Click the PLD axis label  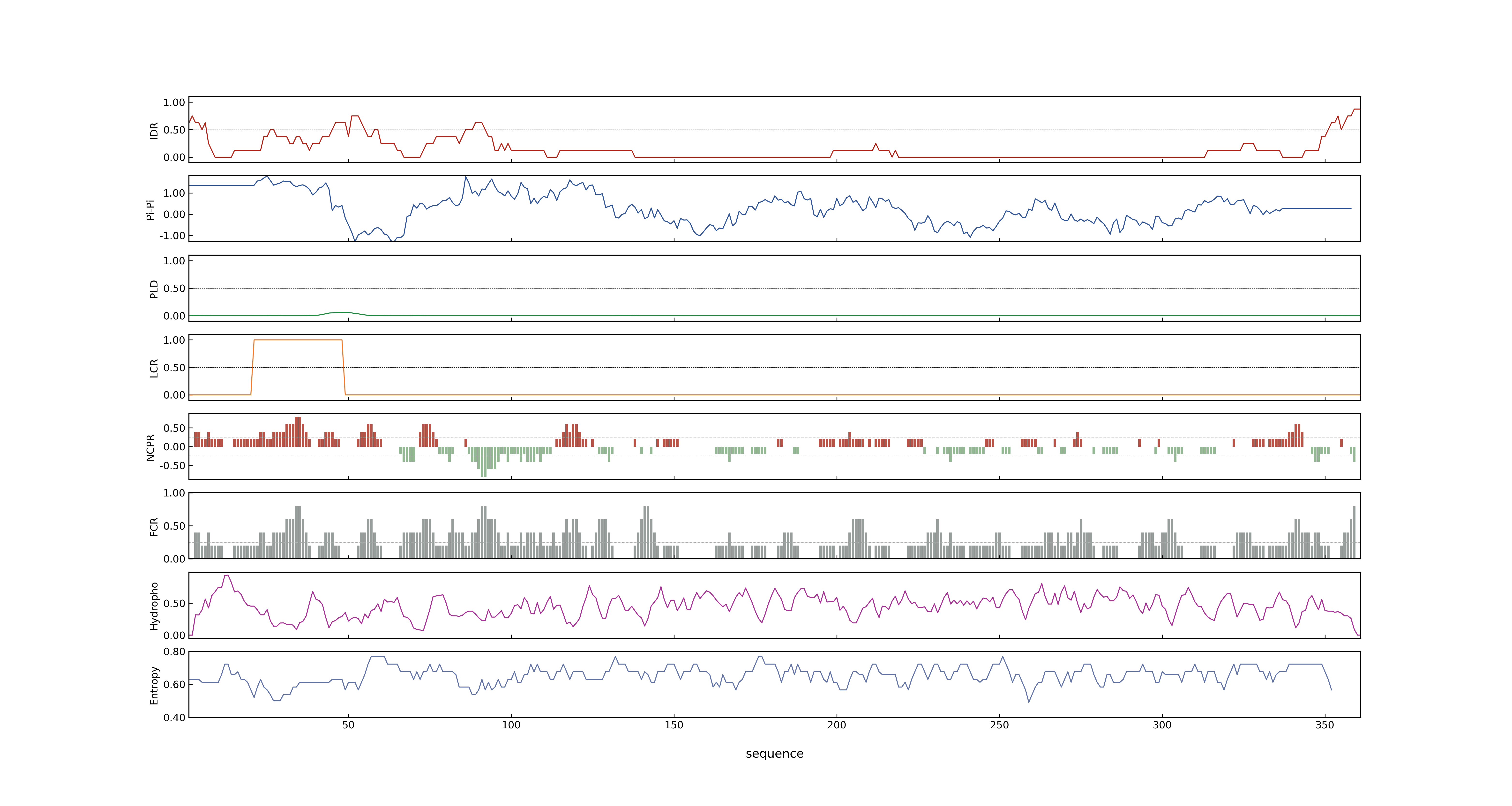(x=154, y=288)
